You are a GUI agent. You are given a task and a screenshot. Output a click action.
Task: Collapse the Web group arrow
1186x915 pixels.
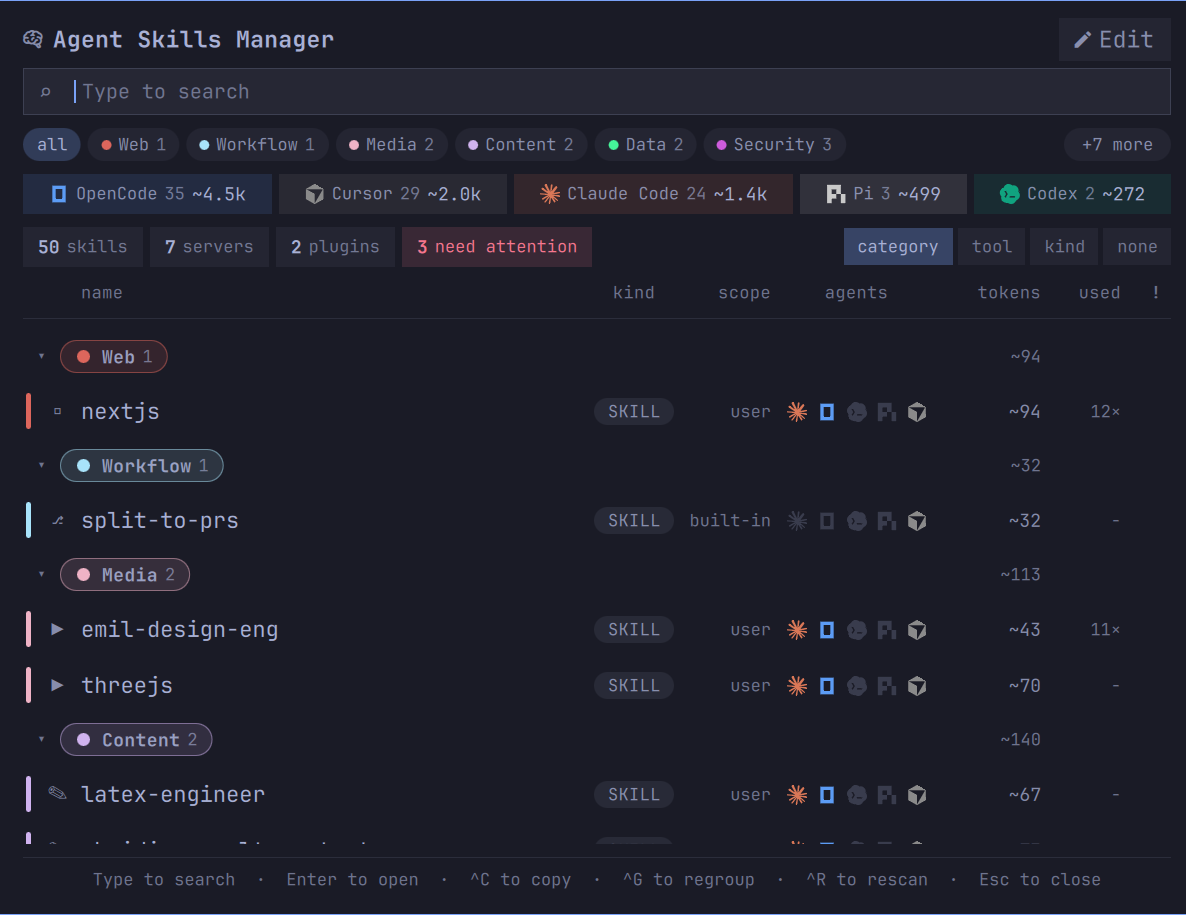click(42, 356)
